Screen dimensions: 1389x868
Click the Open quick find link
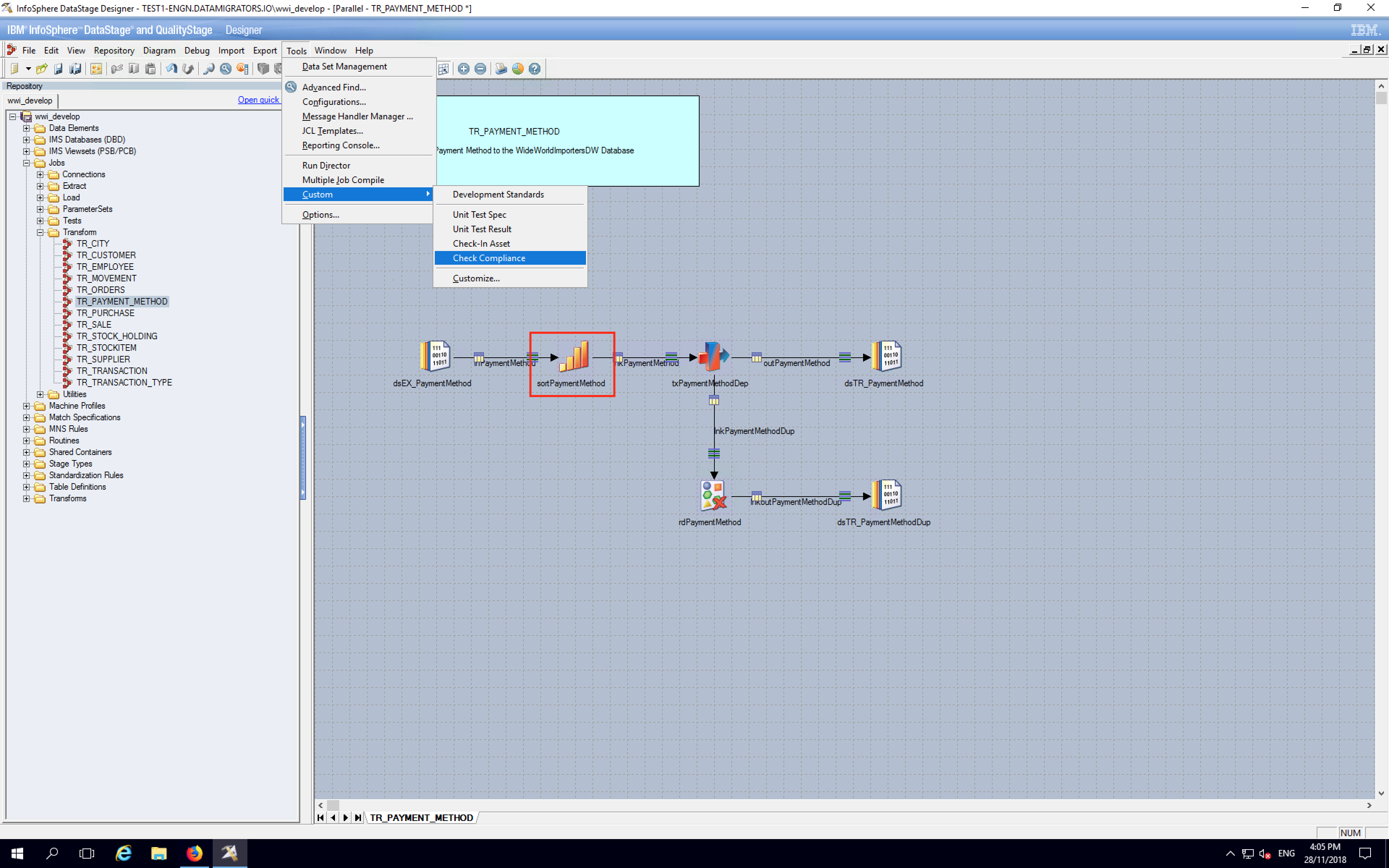coord(258,100)
